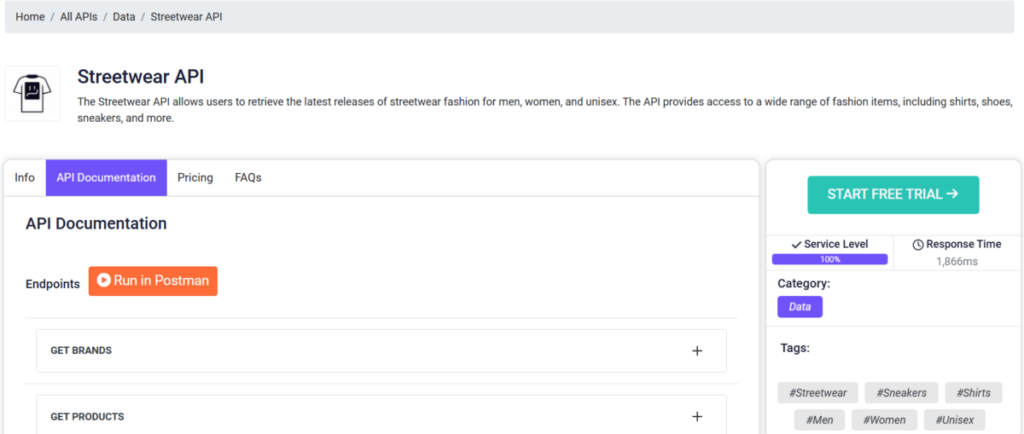Image resolution: width=1024 pixels, height=434 pixels.
Task: Click the START FREE TRIAL button
Action: [893, 194]
